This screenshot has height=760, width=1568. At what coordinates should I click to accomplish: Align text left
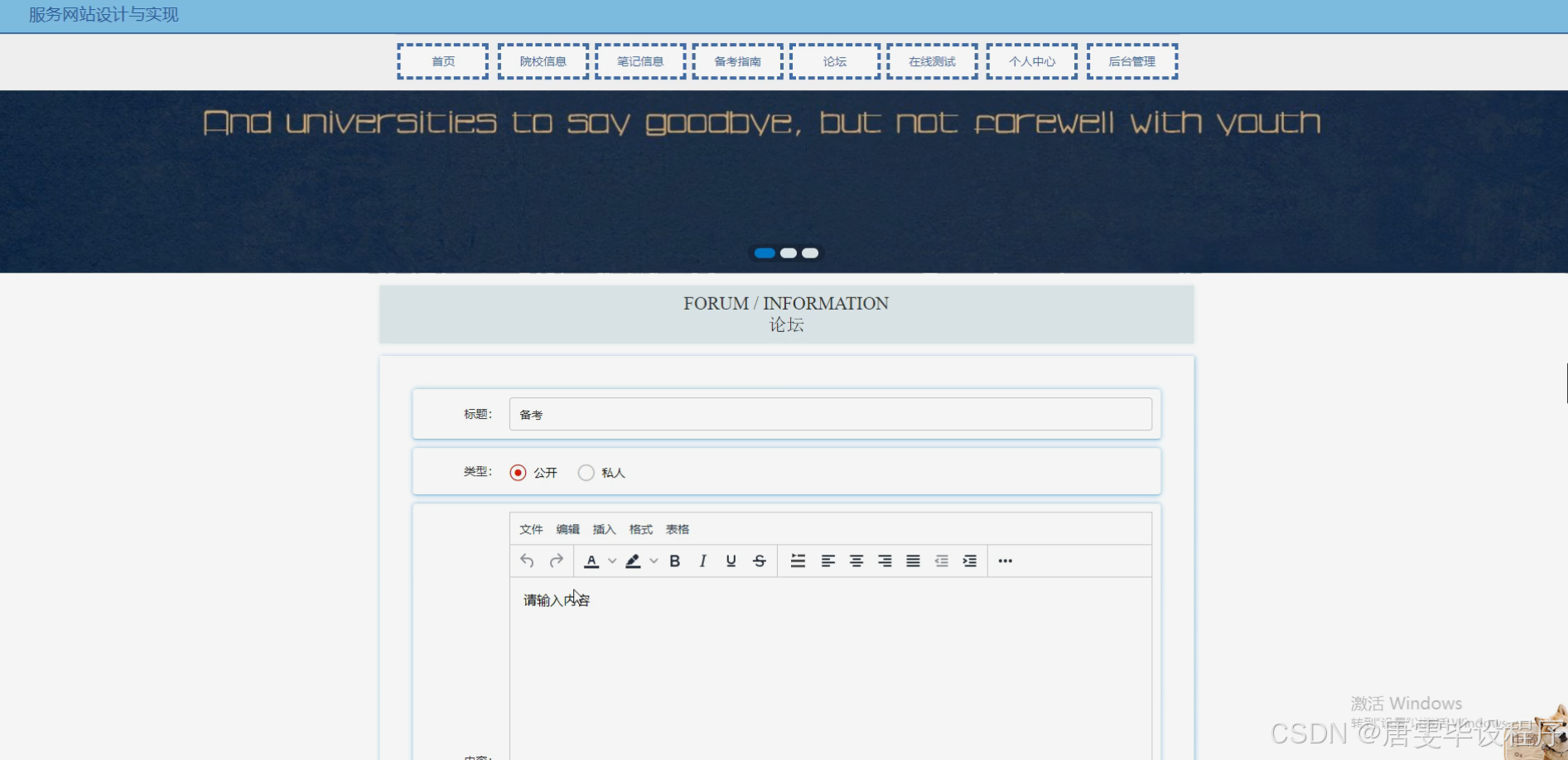(x=827, y=560)
